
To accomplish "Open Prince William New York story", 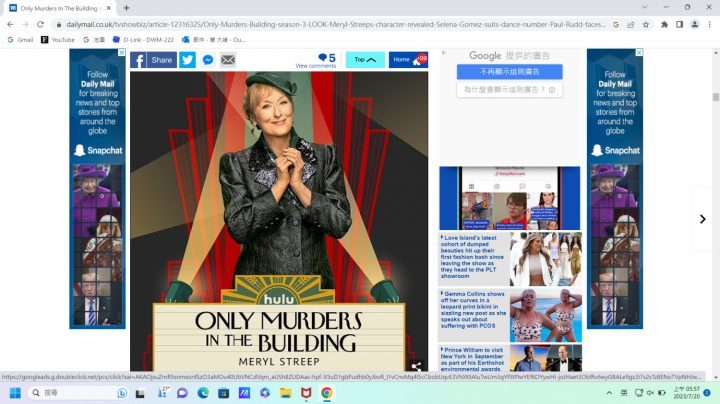I will coord(472,359).
